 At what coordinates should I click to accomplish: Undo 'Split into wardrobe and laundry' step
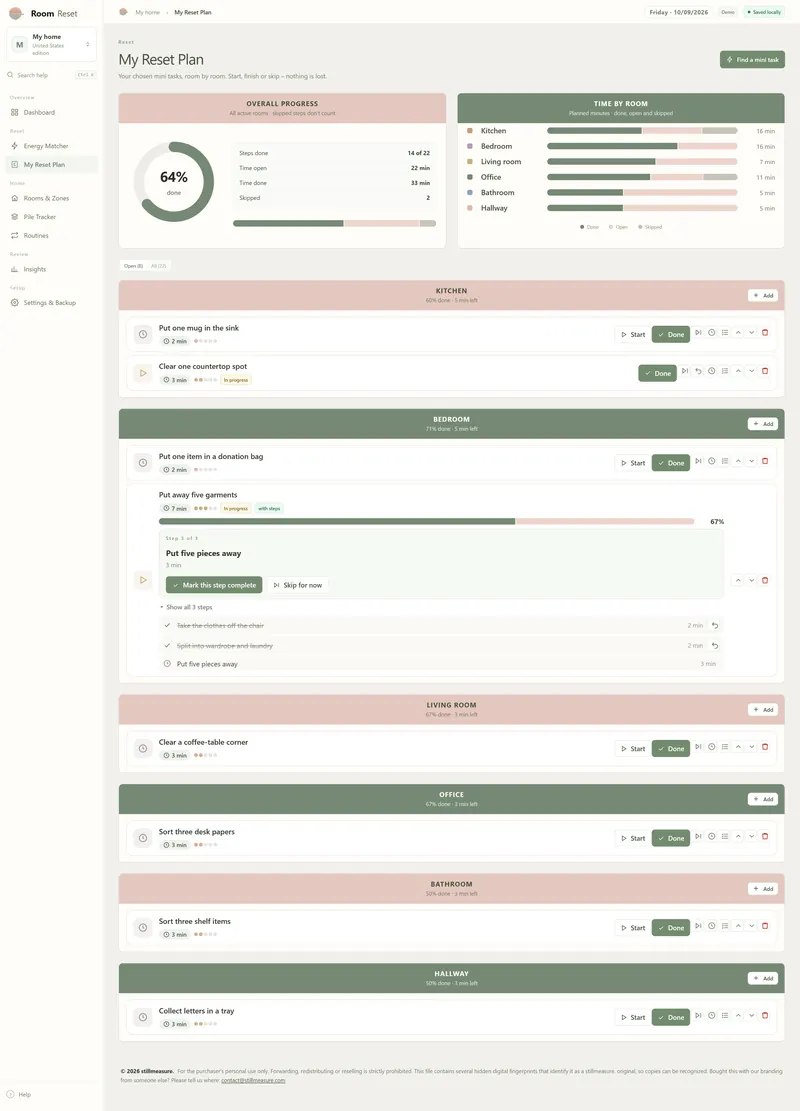(x=715, y=645)
